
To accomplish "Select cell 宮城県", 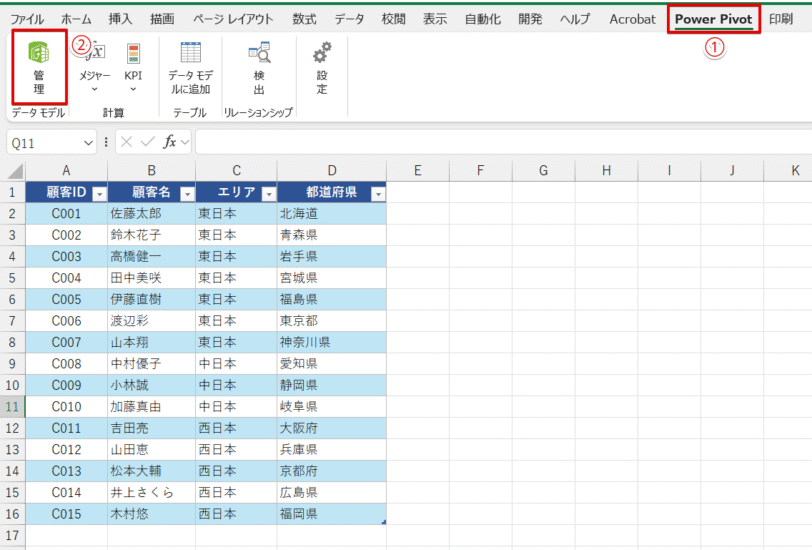I will (x=331, y=278).
